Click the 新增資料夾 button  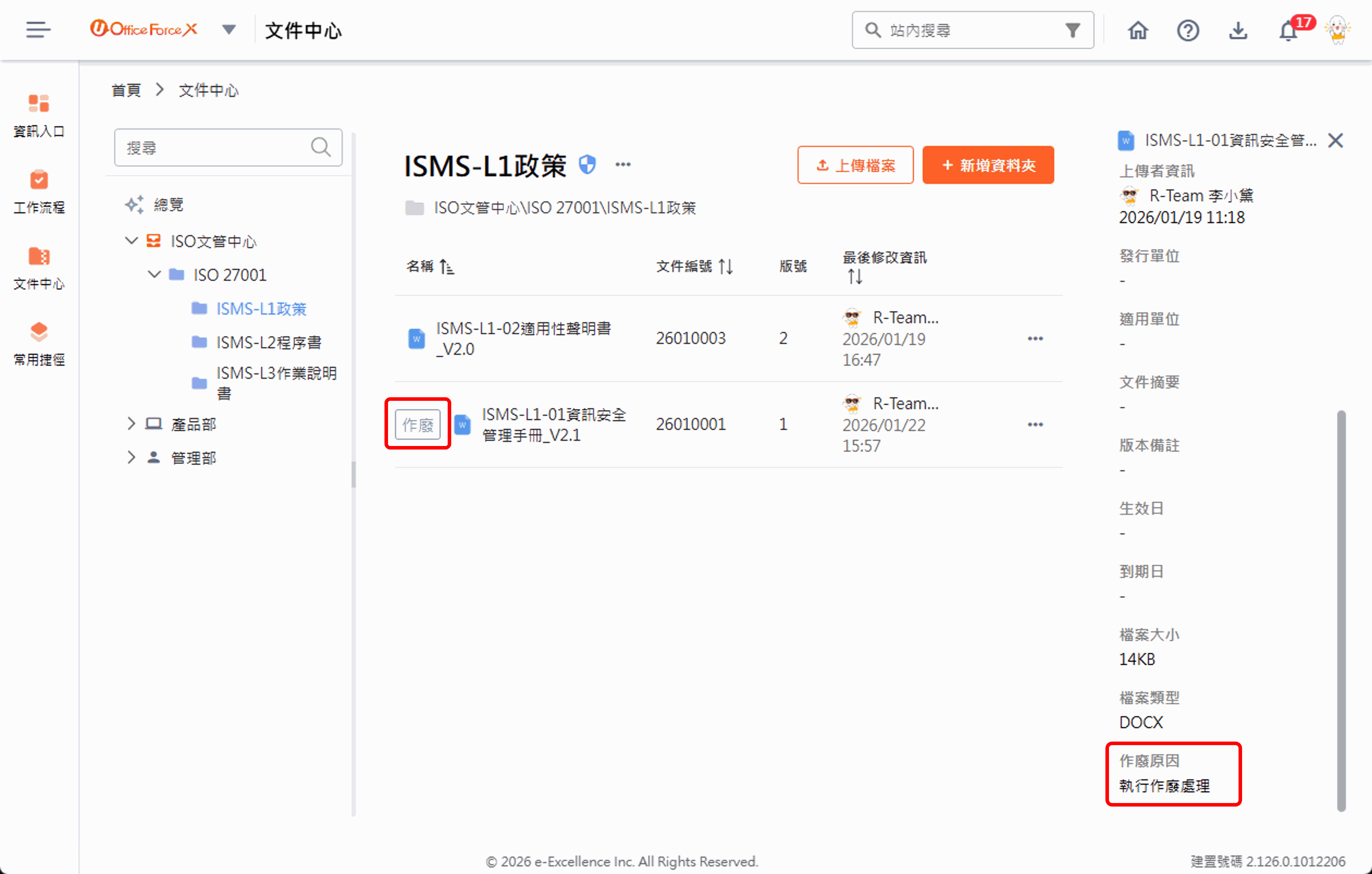tap(988, 165)
